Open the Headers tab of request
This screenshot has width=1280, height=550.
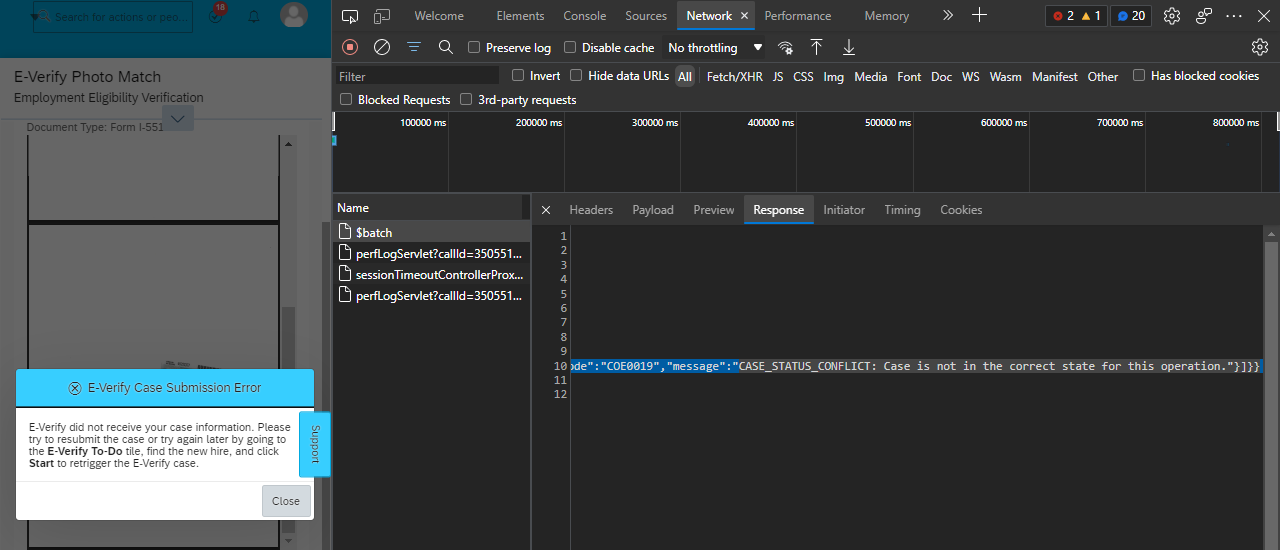pyautogui.click(x=591, y=210)
